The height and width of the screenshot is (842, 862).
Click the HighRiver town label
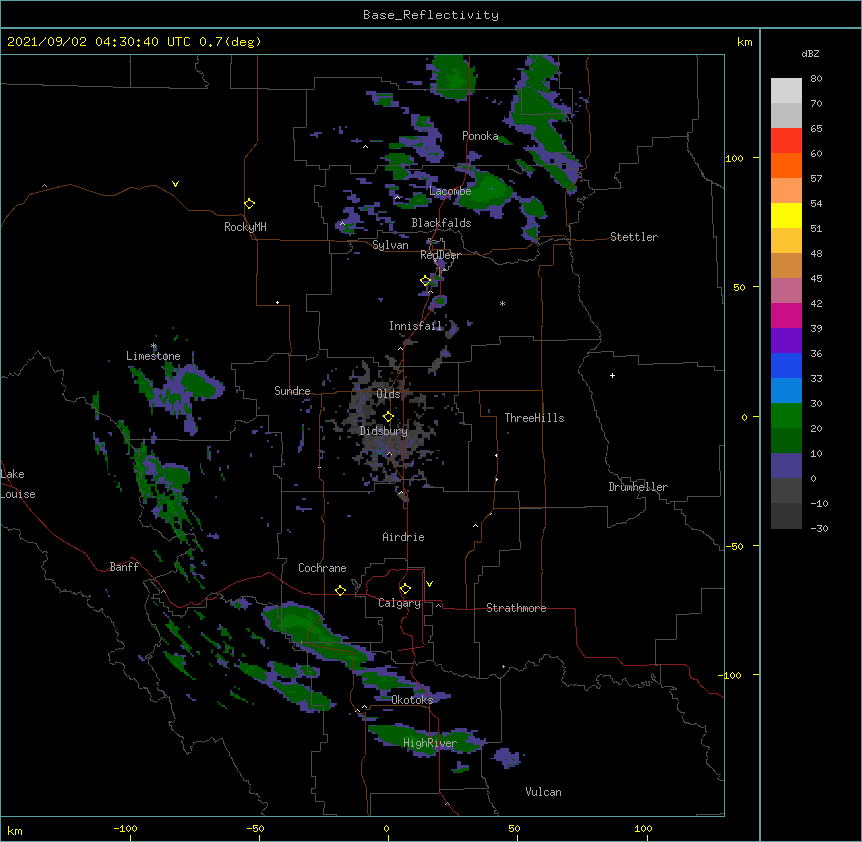430,743
